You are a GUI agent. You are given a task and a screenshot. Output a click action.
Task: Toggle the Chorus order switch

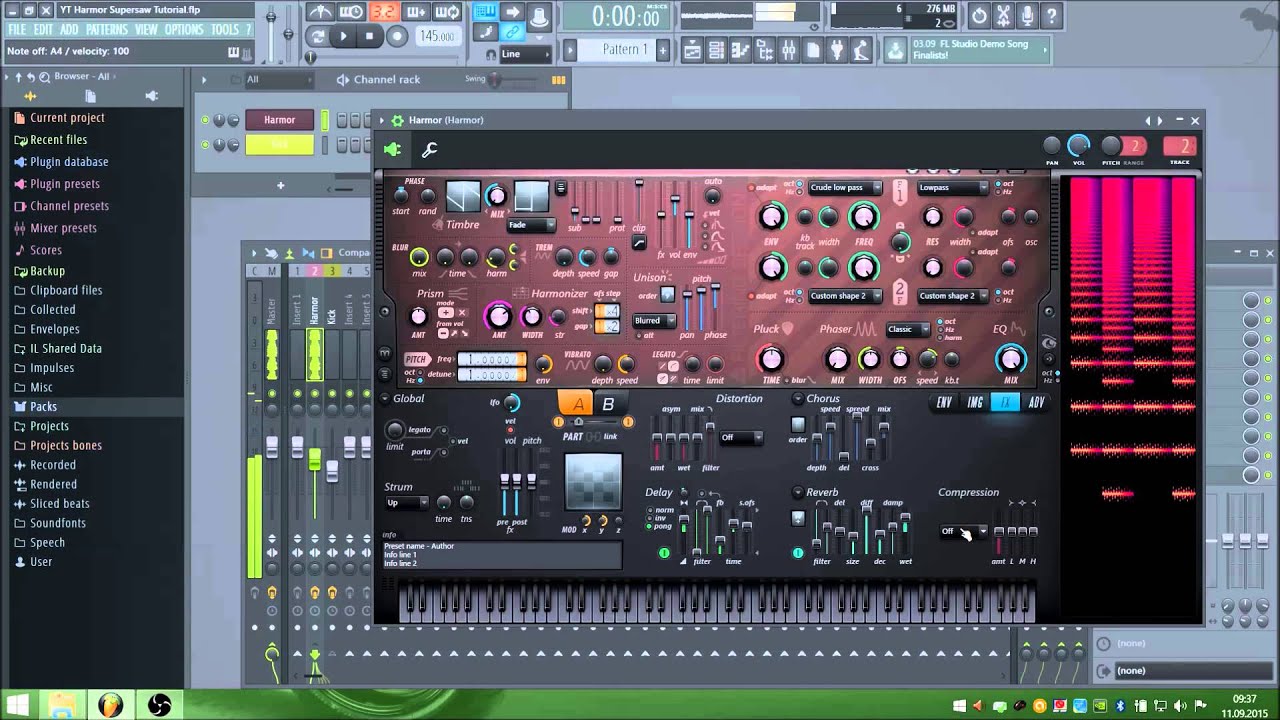(x=797, y=425)
